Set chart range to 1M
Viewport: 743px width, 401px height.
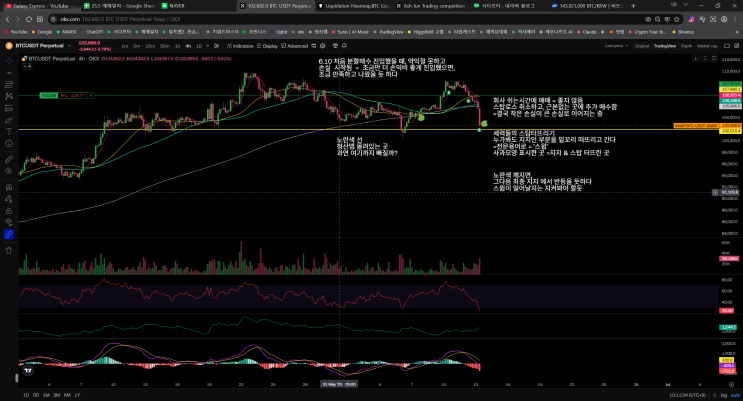pyautogui.click(x=46, y=395)
